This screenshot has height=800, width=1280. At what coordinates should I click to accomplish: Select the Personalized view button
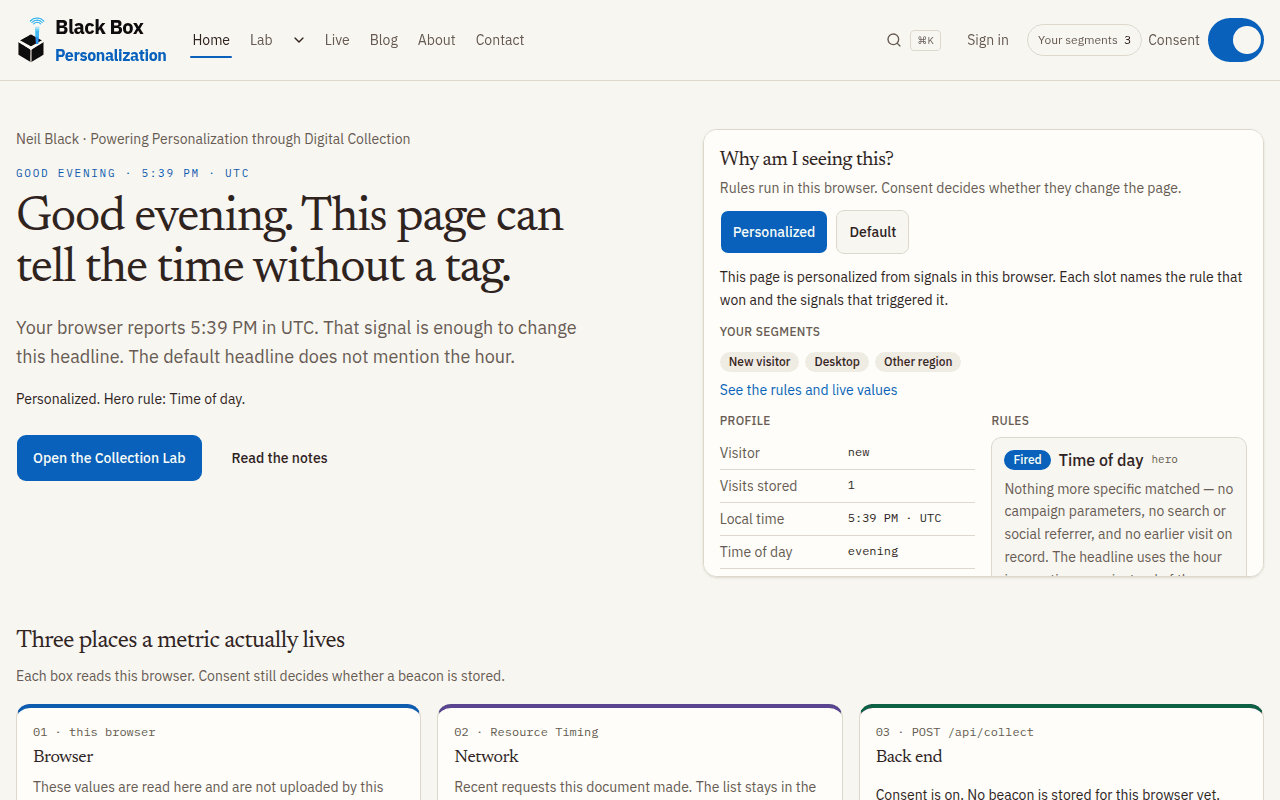pyautogui.click(x=774, y=232)
